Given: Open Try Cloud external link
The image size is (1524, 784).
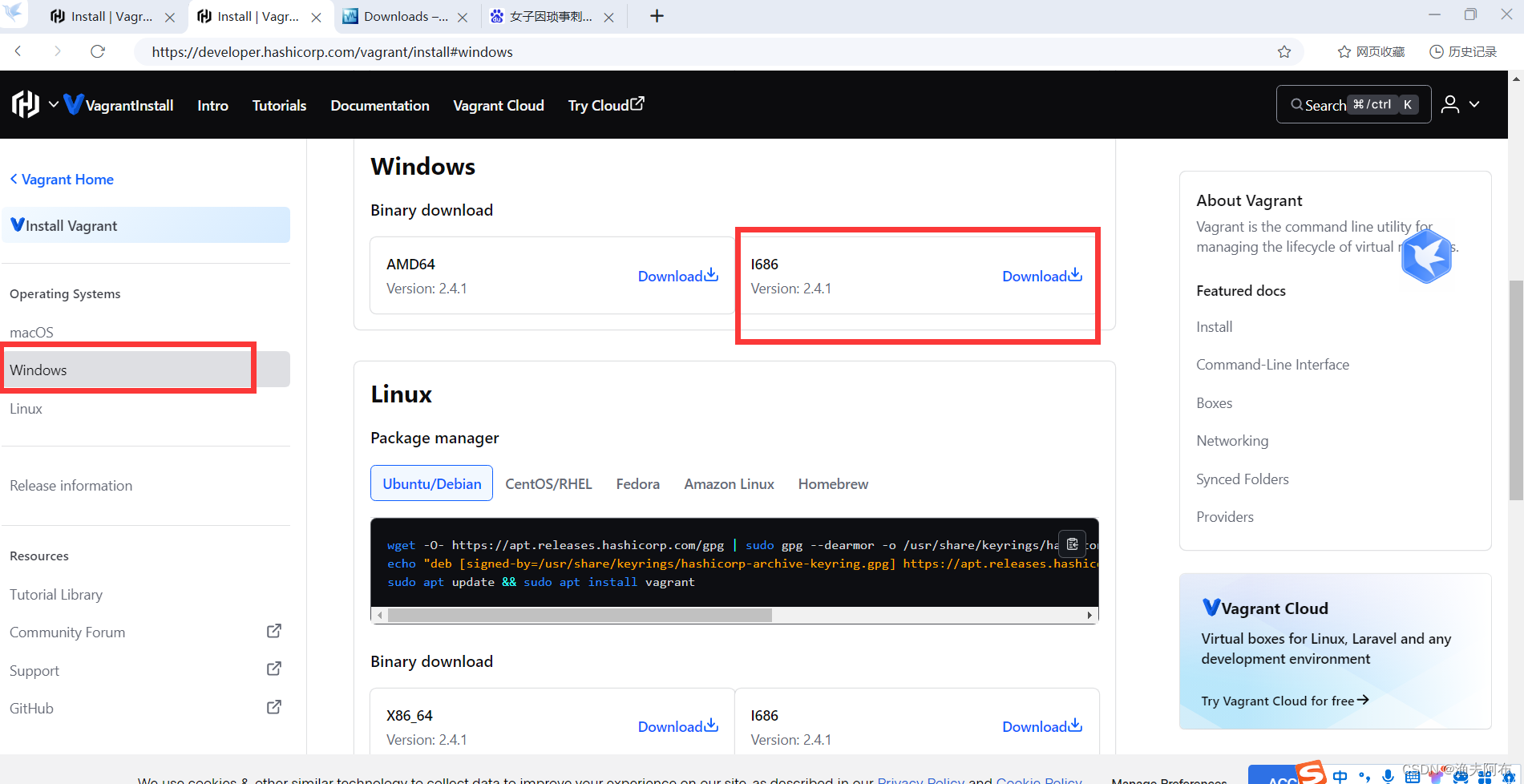Looking at the screenshot, I should point(606,105).
